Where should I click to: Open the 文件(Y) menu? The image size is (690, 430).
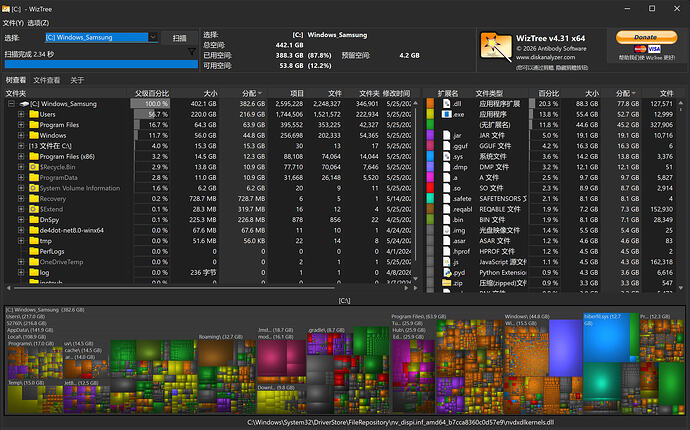(x=13, y=23)
